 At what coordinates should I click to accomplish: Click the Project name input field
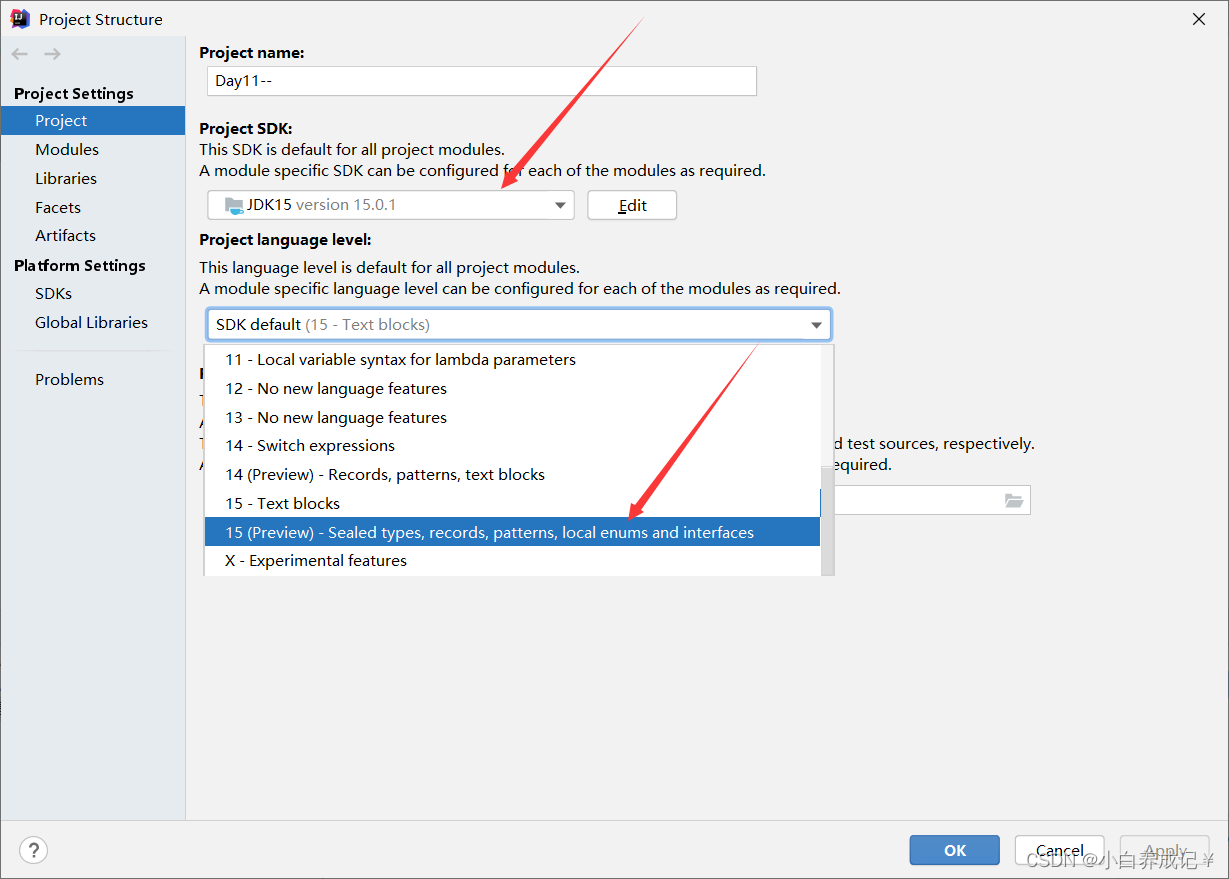(482, 81)
